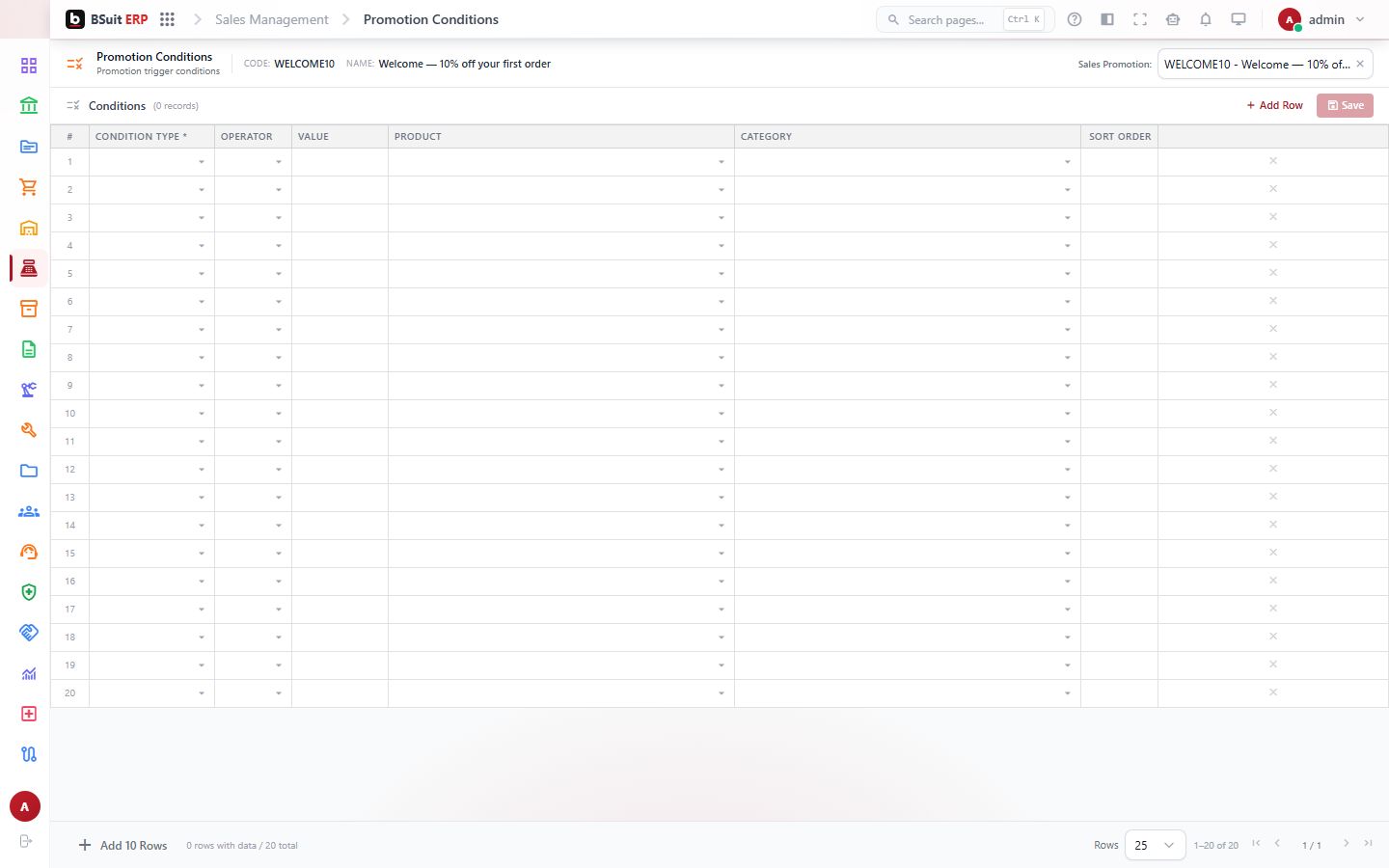Click the Save button
The height and width of the screenshot is (868, 1389).
1345,105
